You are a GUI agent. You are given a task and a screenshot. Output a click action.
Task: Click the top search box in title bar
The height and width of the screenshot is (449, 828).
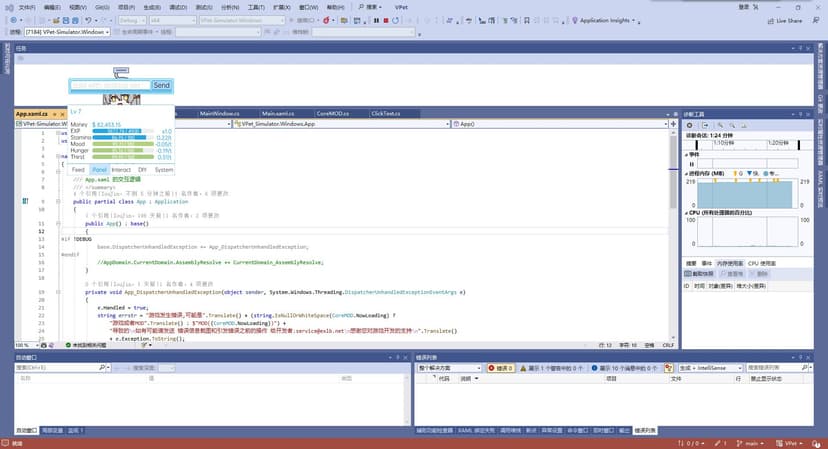click(x=370, y=7)
